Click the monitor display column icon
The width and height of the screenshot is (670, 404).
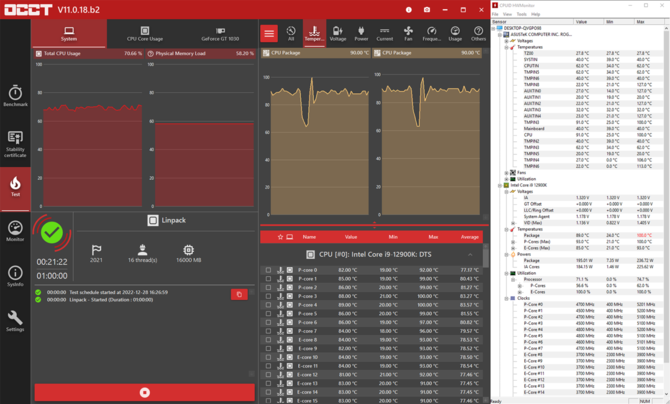tap(290, 237)
